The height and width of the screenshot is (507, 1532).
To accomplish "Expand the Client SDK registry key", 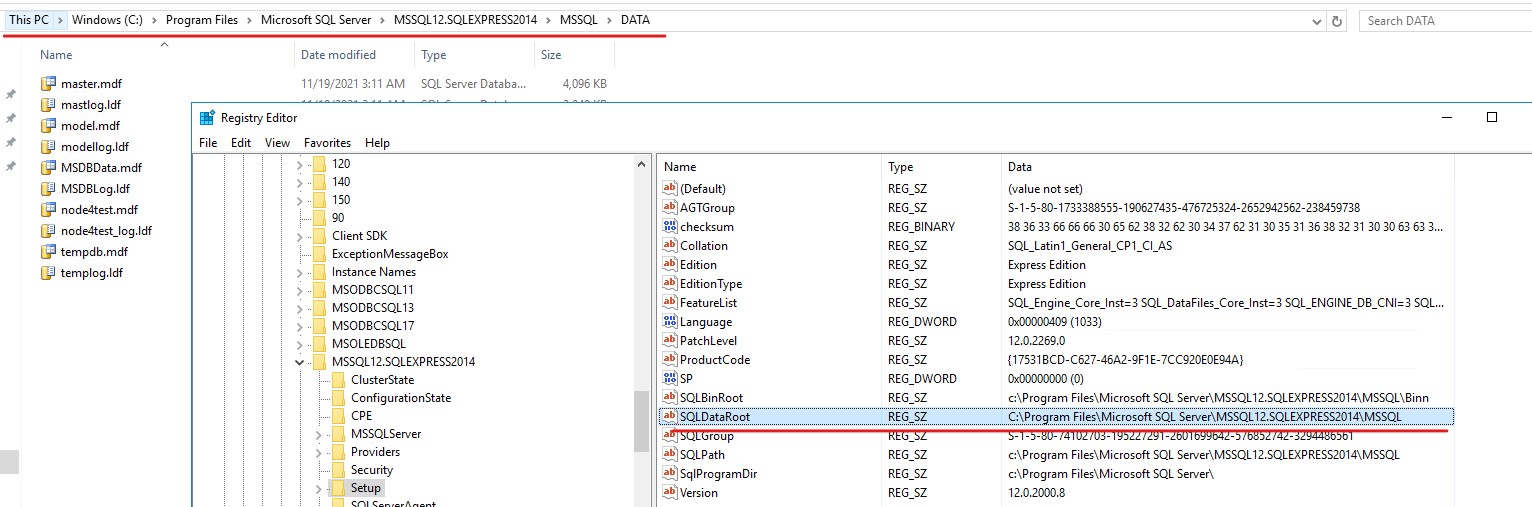I will pyautogui.click(x=299, y=236).
